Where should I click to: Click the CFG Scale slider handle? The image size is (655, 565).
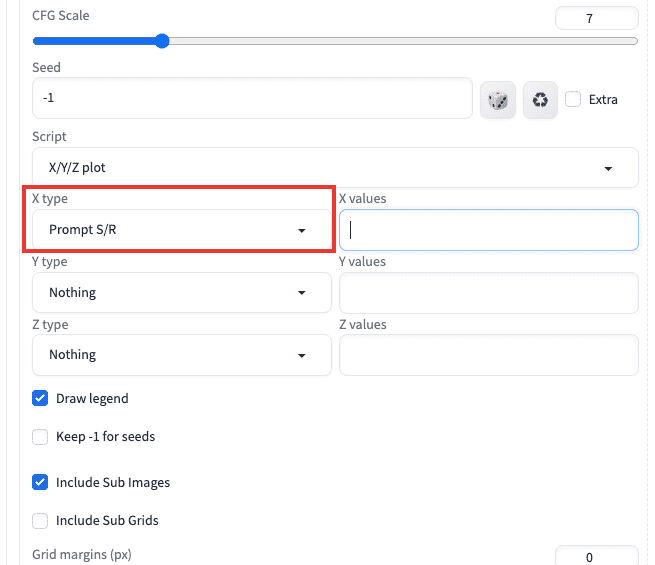162,41
